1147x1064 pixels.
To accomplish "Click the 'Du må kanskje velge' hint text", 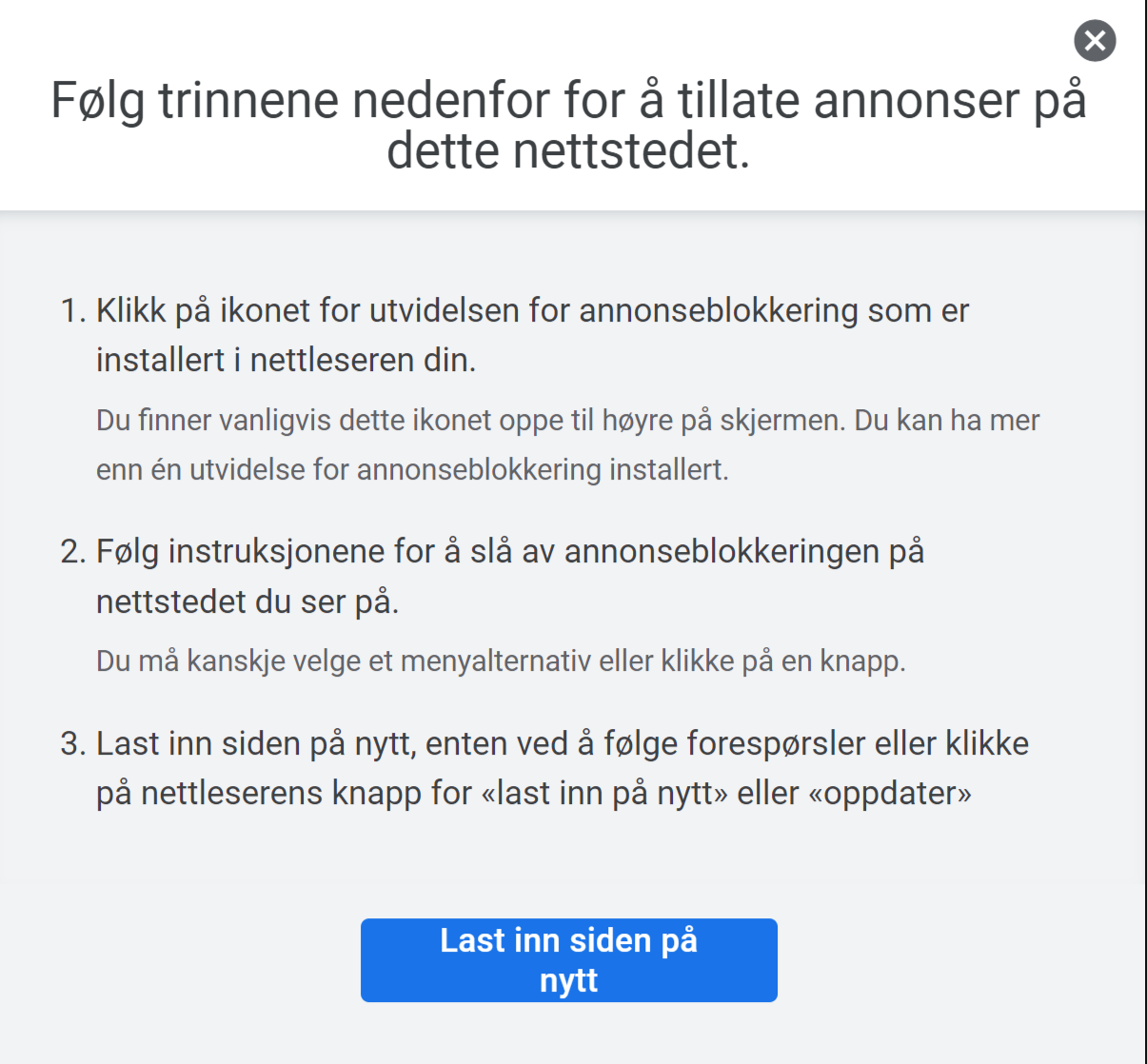I will (501, 660).
